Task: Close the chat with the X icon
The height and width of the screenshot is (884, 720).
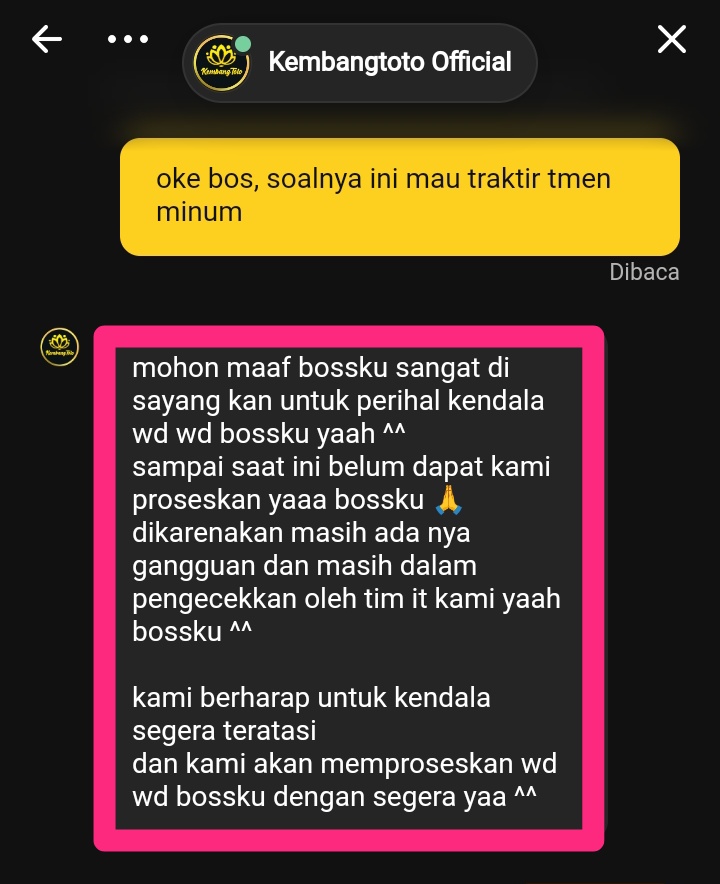Action: 672,39
